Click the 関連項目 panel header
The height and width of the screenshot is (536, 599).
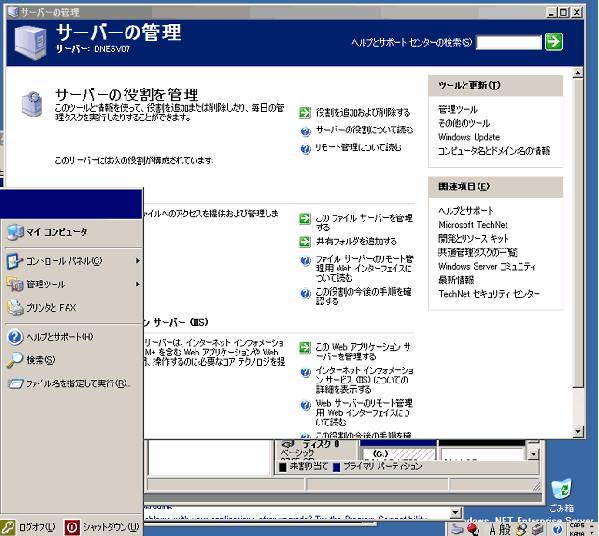pyautogui.click(x=495, y=187)
